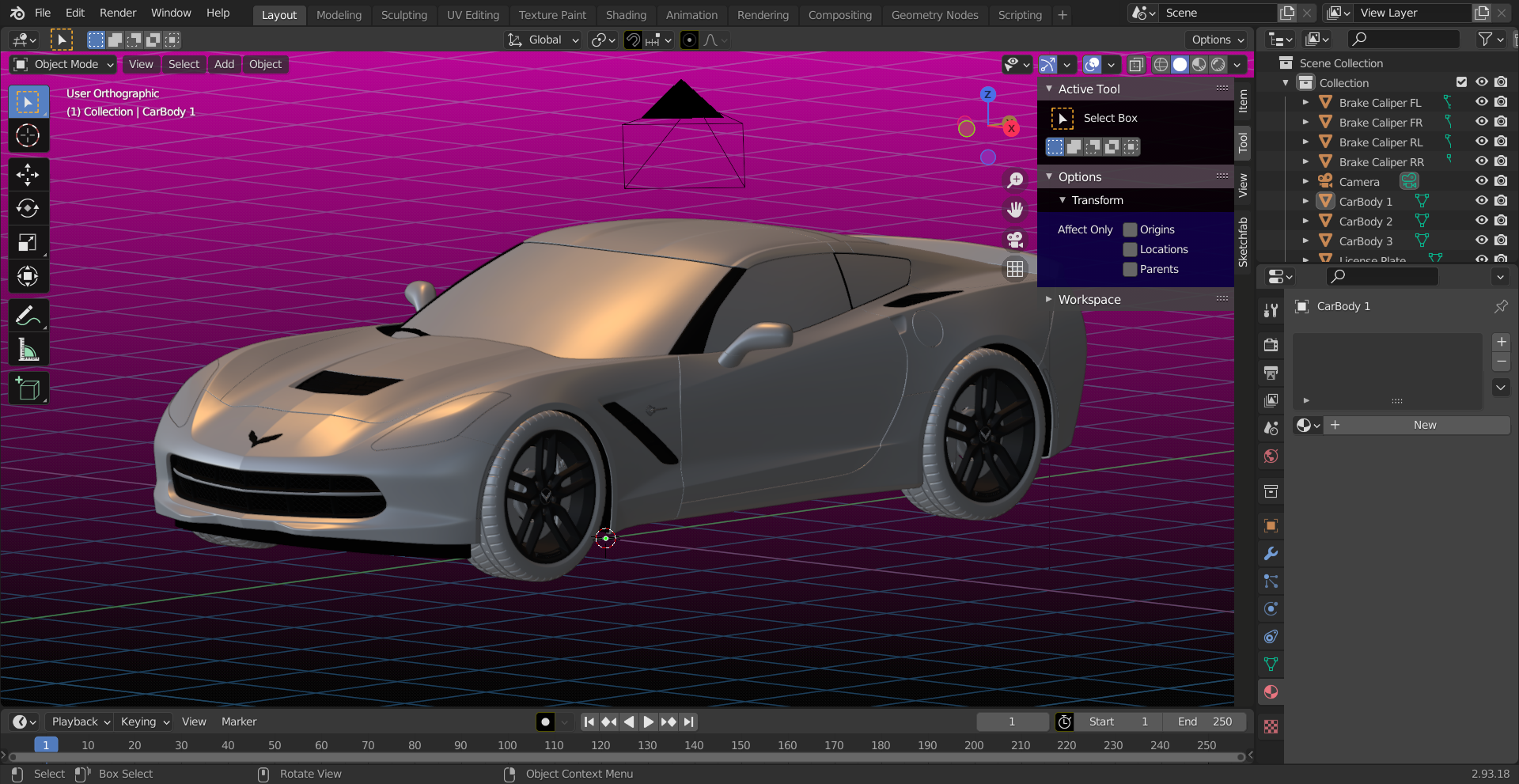Click the Start frame field
Image resolution: width=1519 pixels, height=784 pixels.
1119,722
